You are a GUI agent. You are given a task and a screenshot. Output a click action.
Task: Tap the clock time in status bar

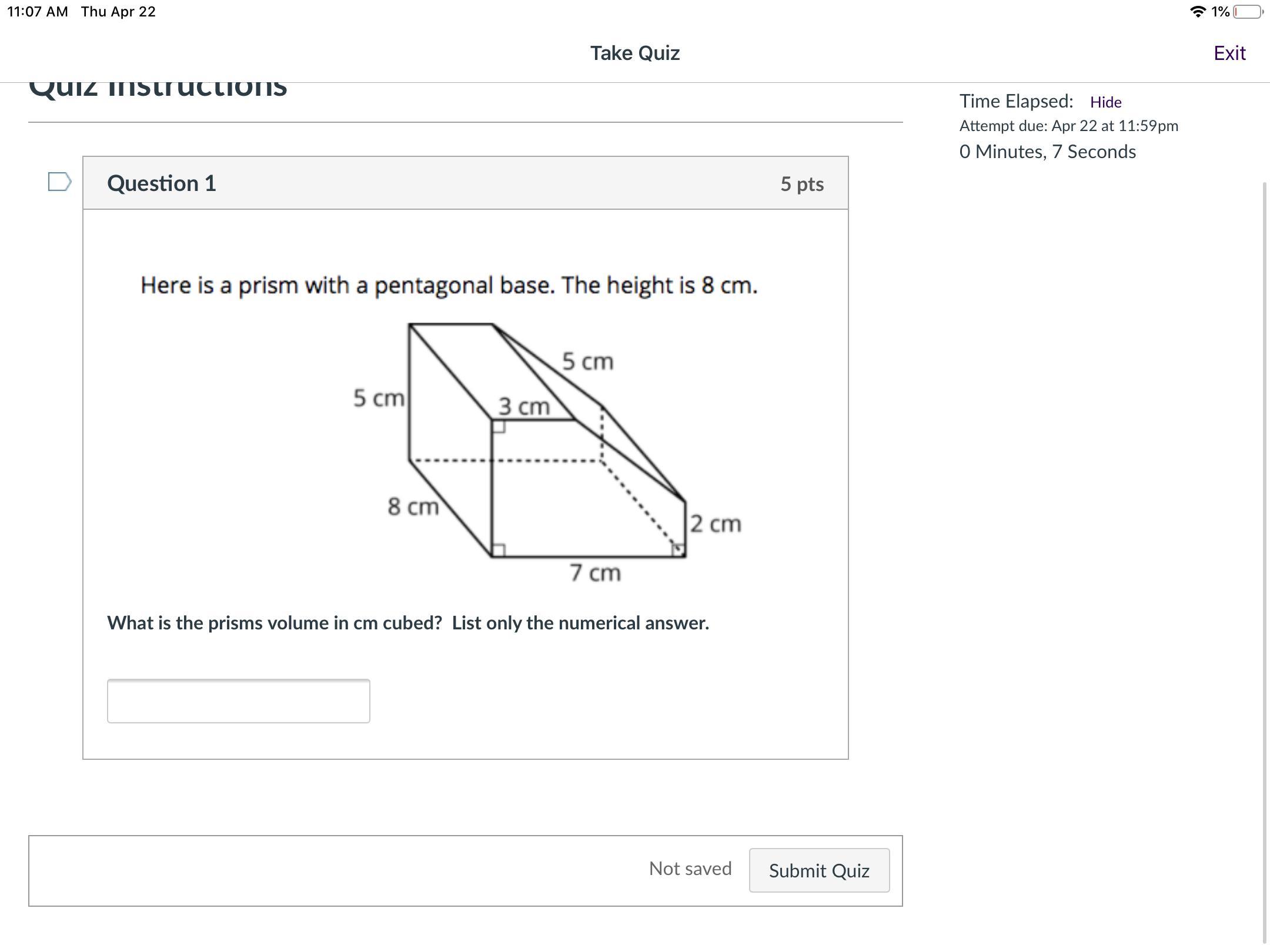click(x=38, y=12)
